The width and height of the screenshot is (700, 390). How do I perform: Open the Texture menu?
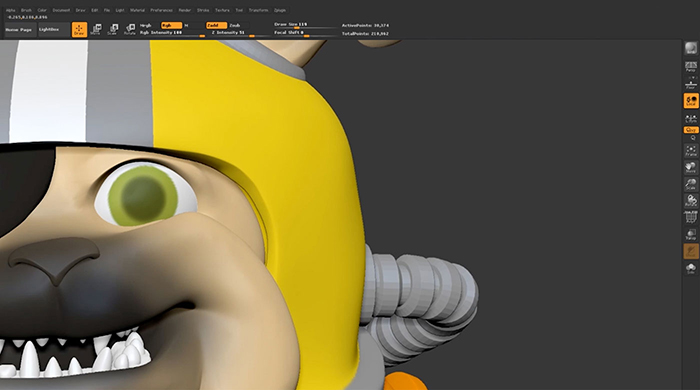222,10
